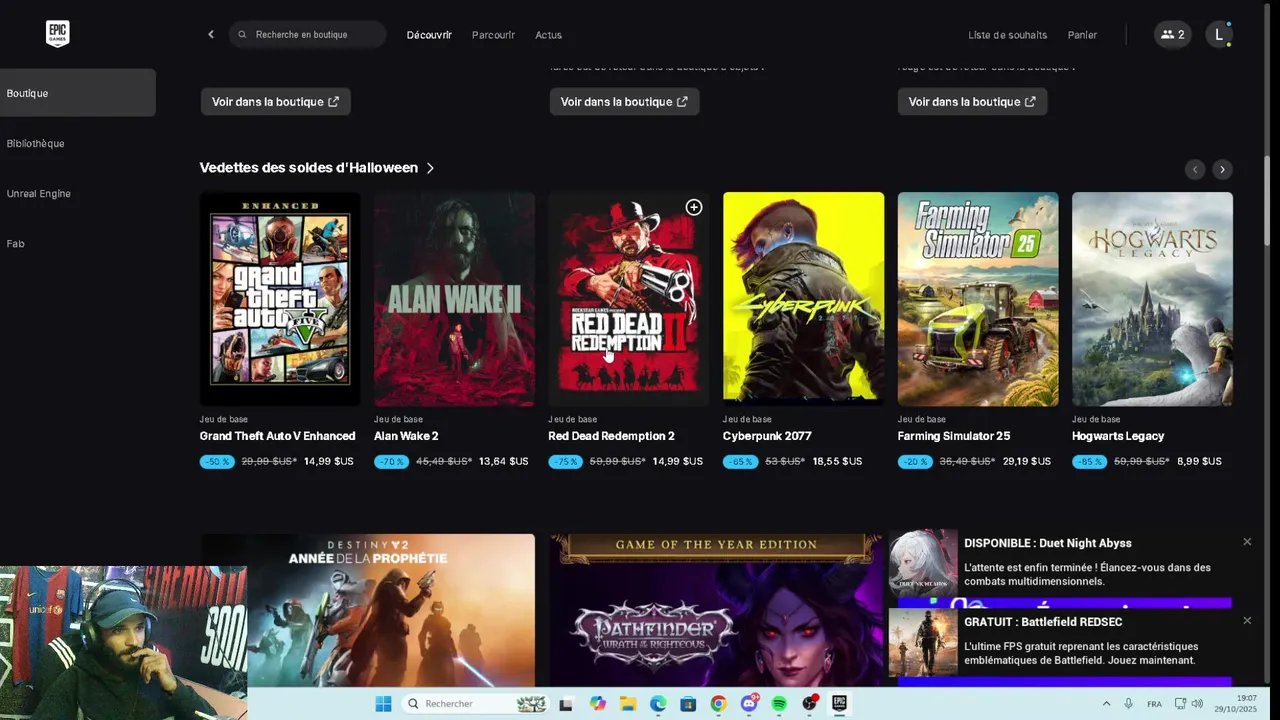Open Task View in taskbar
Screen dimensions: 1280x720
[x=566, y=704]
